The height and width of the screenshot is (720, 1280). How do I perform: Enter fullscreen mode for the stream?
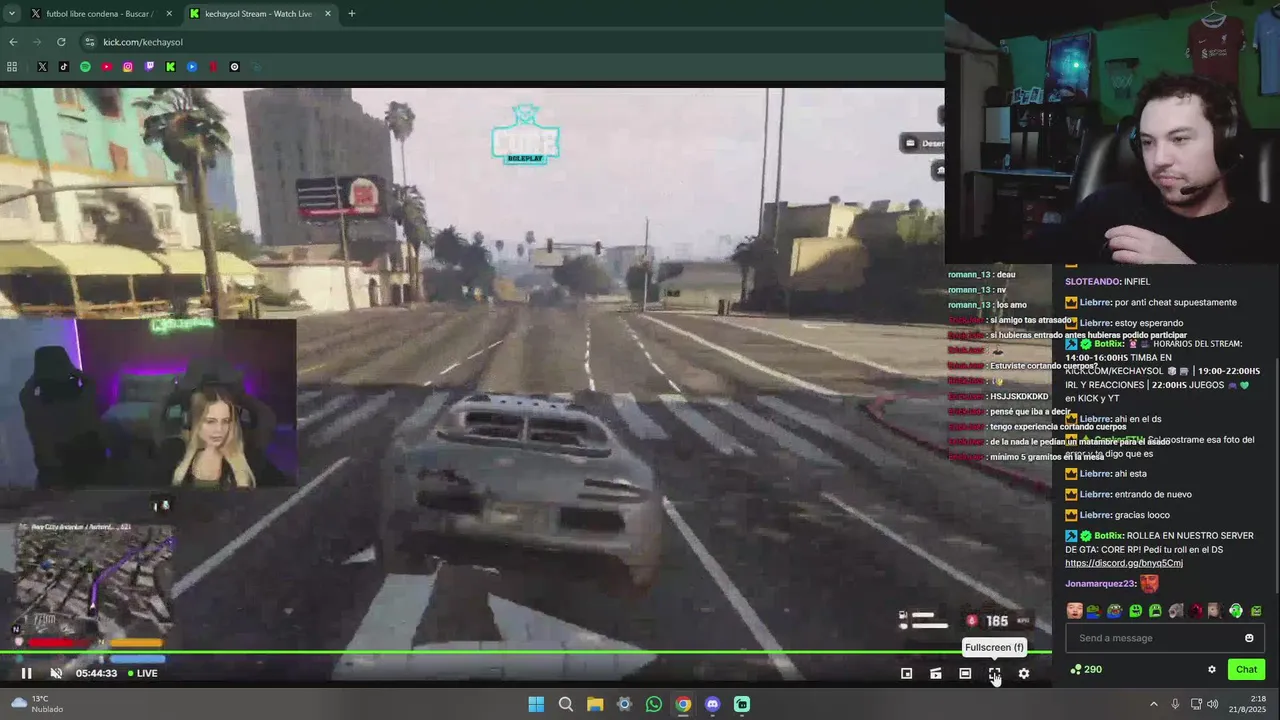(x=994, y=673)
